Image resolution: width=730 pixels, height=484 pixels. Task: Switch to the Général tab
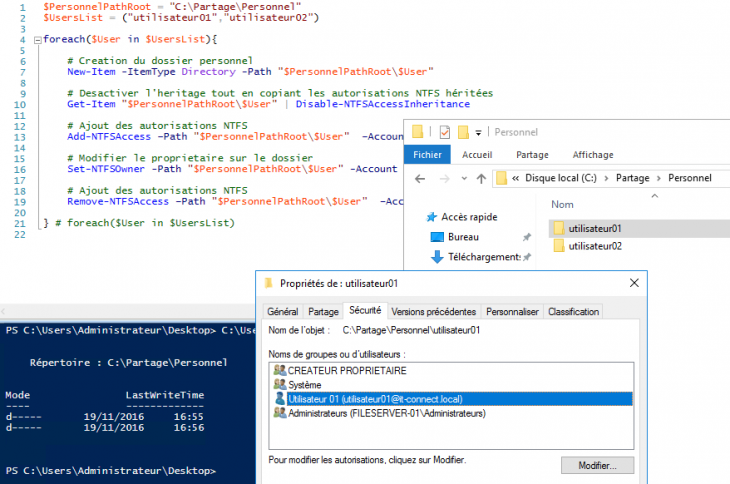click(x=283, y=311)
